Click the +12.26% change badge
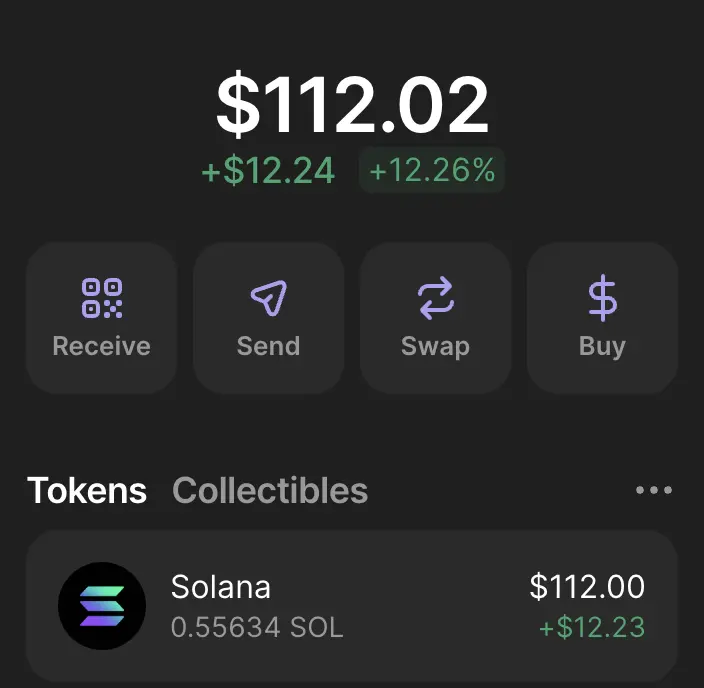The image size is (704, 688). [432, 170]
